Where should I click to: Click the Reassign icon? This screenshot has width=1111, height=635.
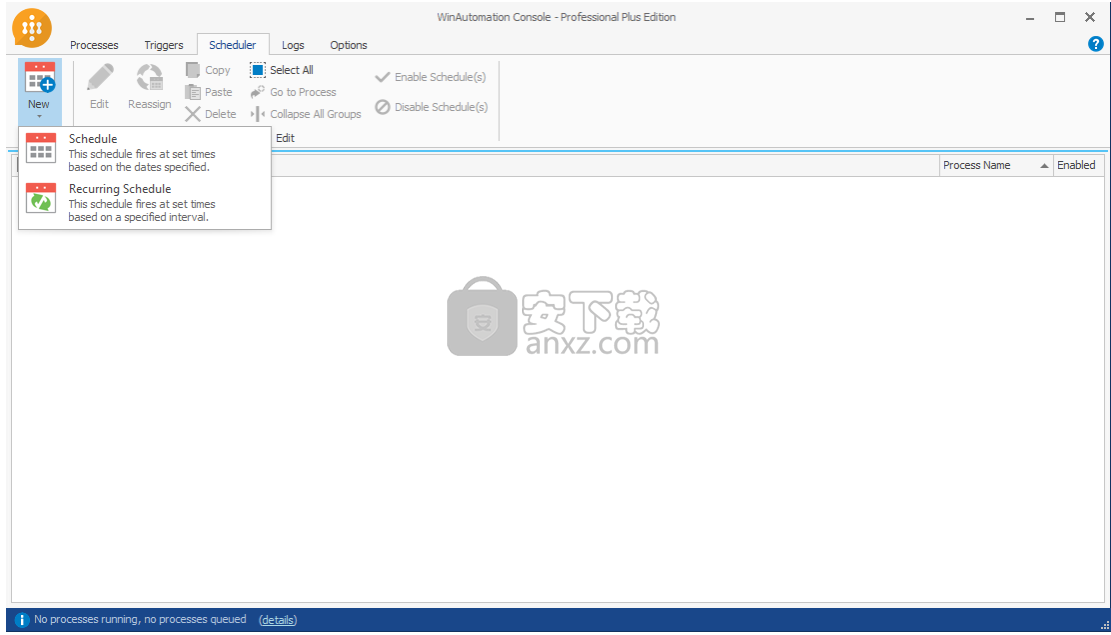[x=150, y=78]
